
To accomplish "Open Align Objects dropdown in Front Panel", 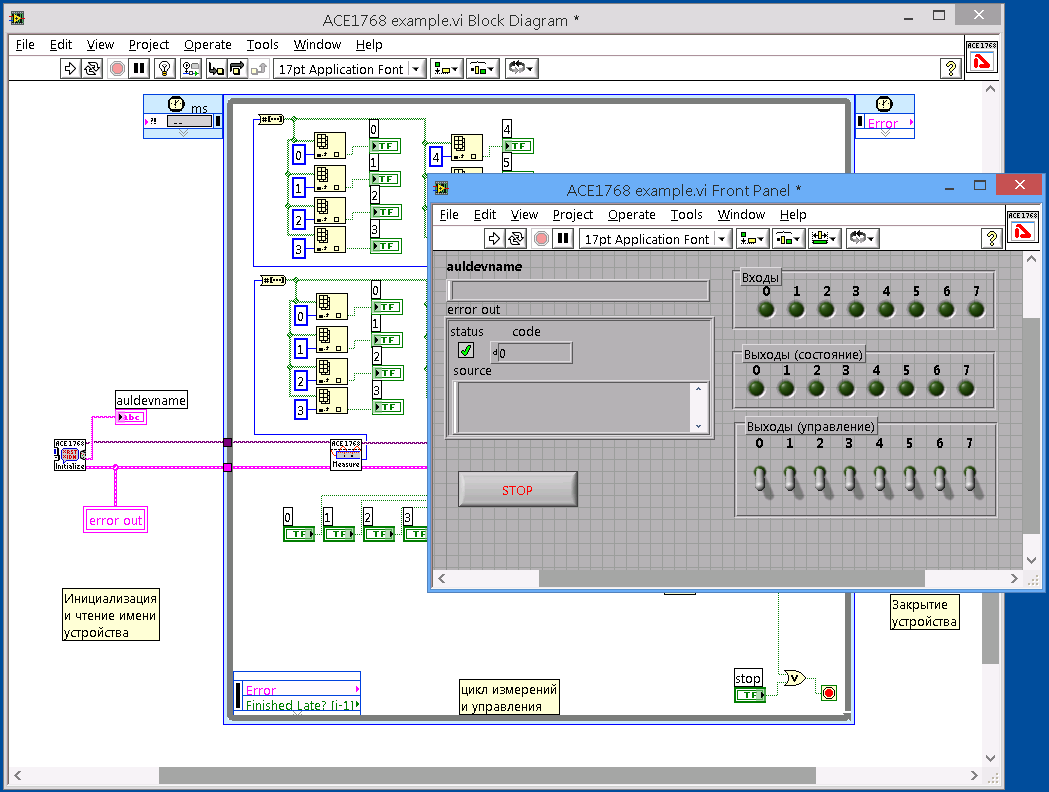I will click(753, 238).
